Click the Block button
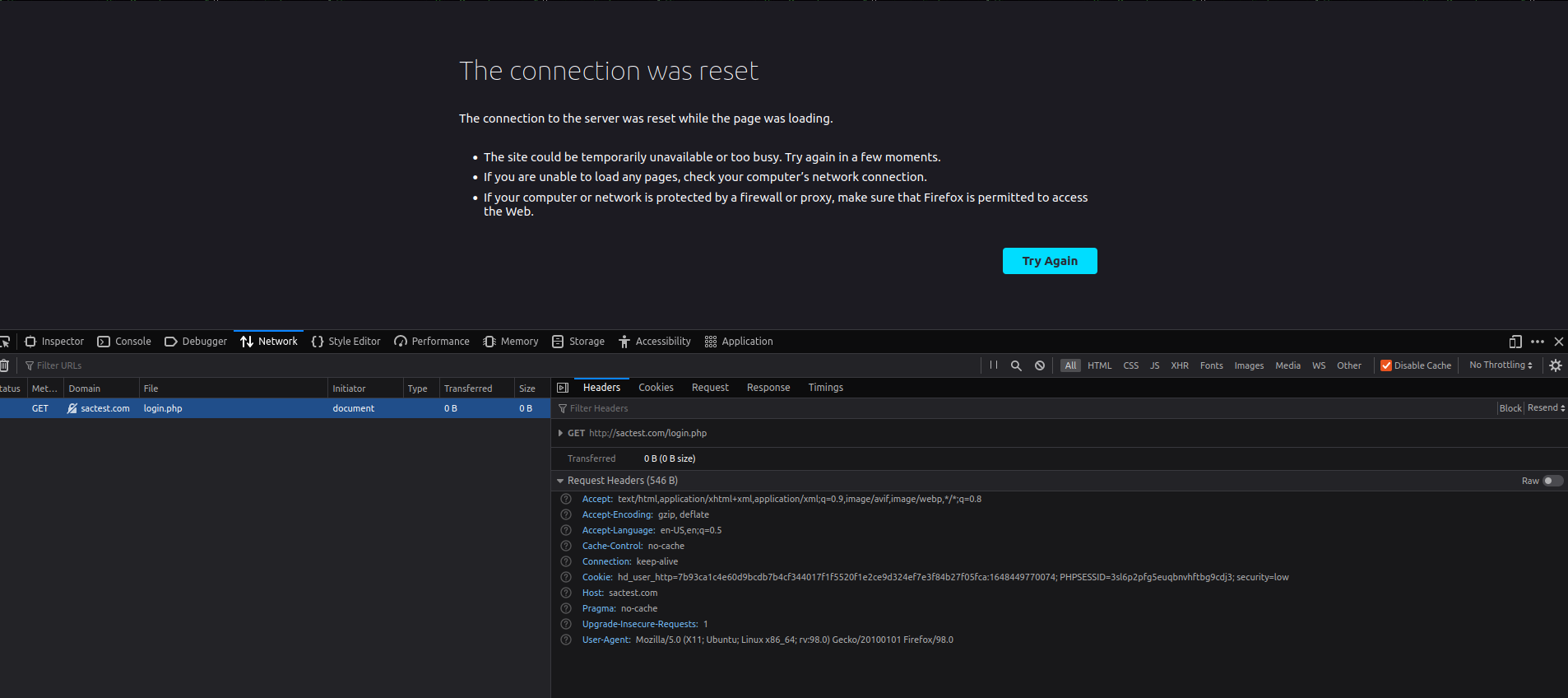Screen dimensions: 1568x698 click(x=1510, y=408)
